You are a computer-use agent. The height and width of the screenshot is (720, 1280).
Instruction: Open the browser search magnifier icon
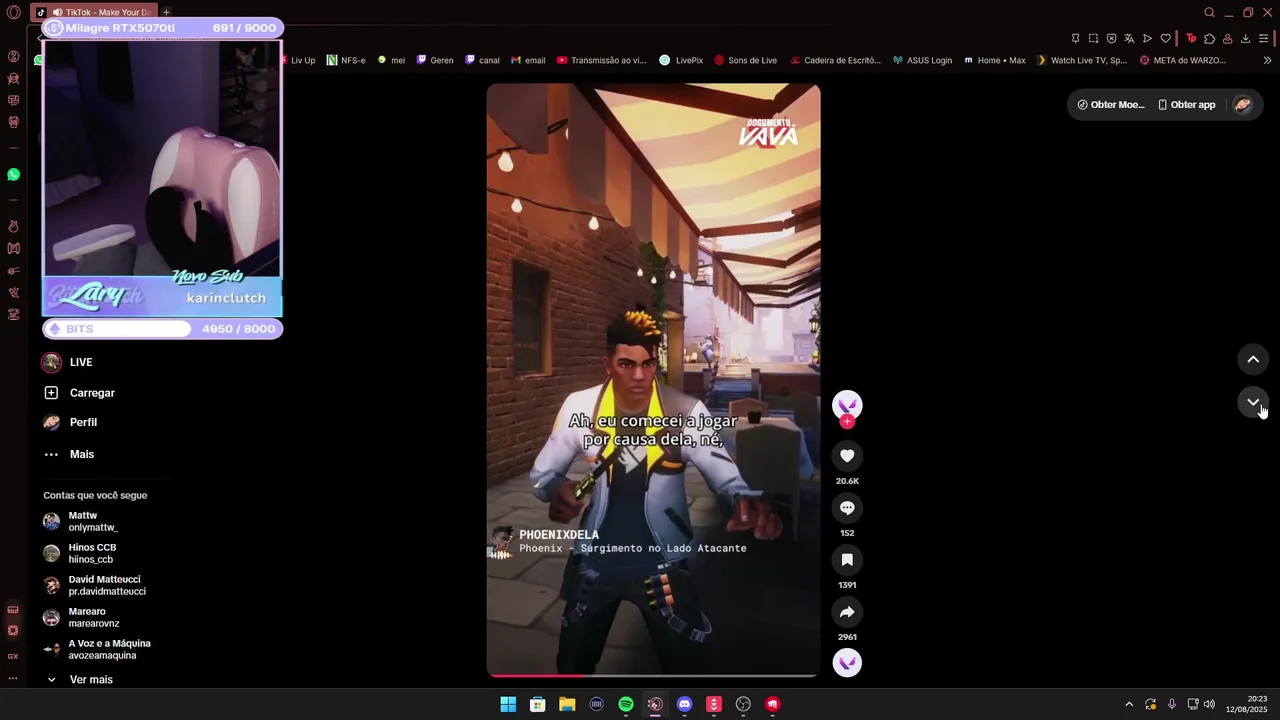1209,12
